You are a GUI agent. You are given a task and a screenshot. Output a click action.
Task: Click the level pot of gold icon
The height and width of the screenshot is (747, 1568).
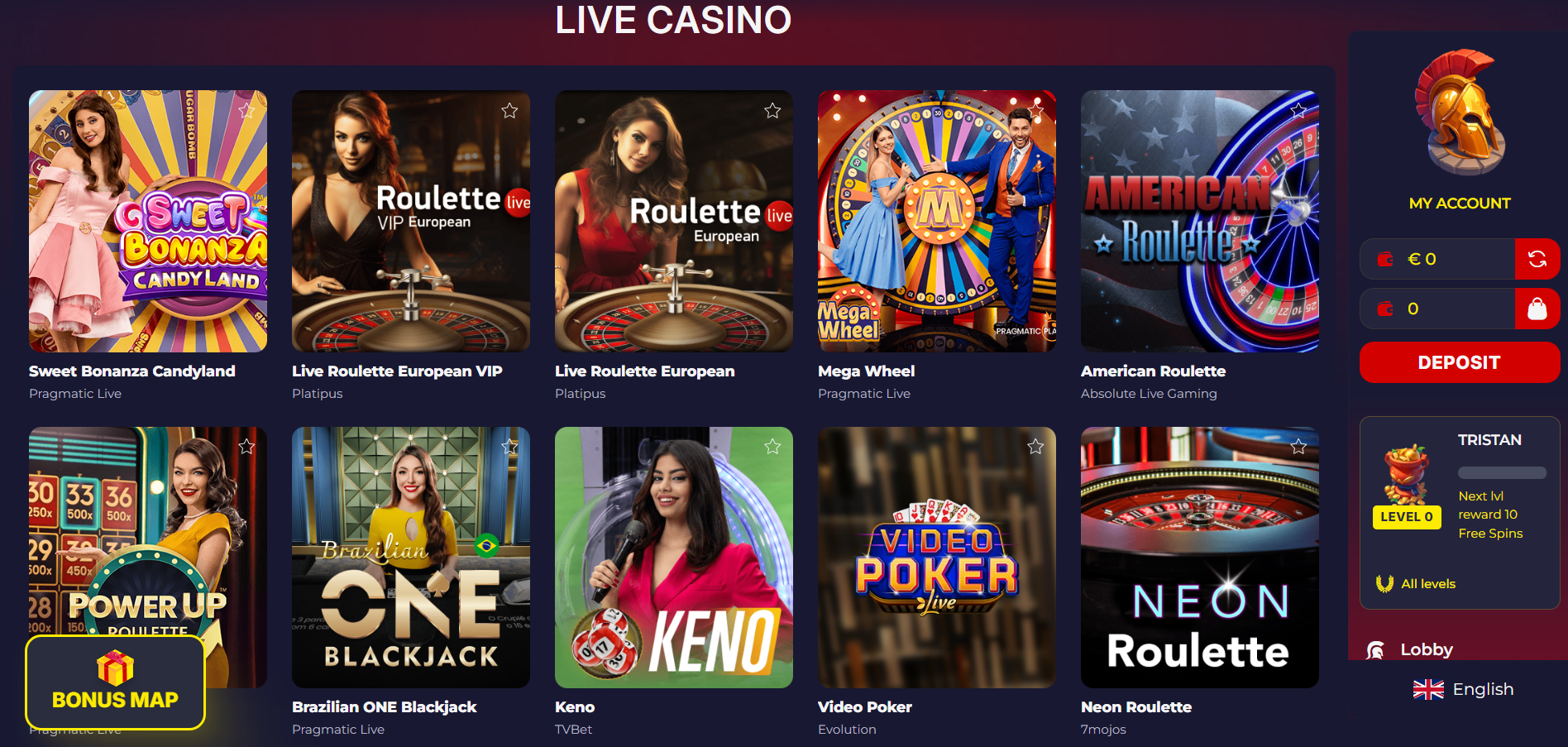point(1407,474)
